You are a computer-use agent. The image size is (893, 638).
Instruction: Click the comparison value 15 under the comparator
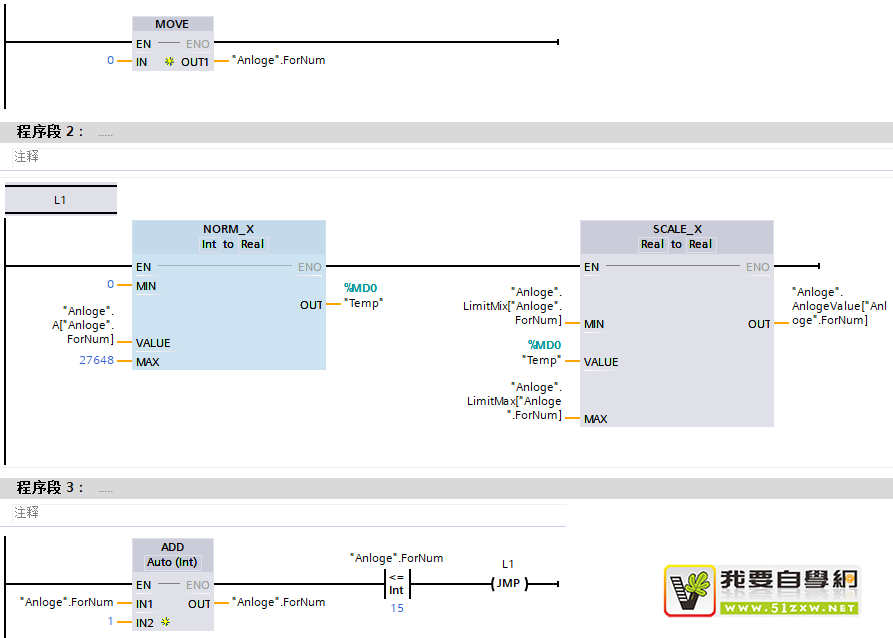click(x=397, y=608)
